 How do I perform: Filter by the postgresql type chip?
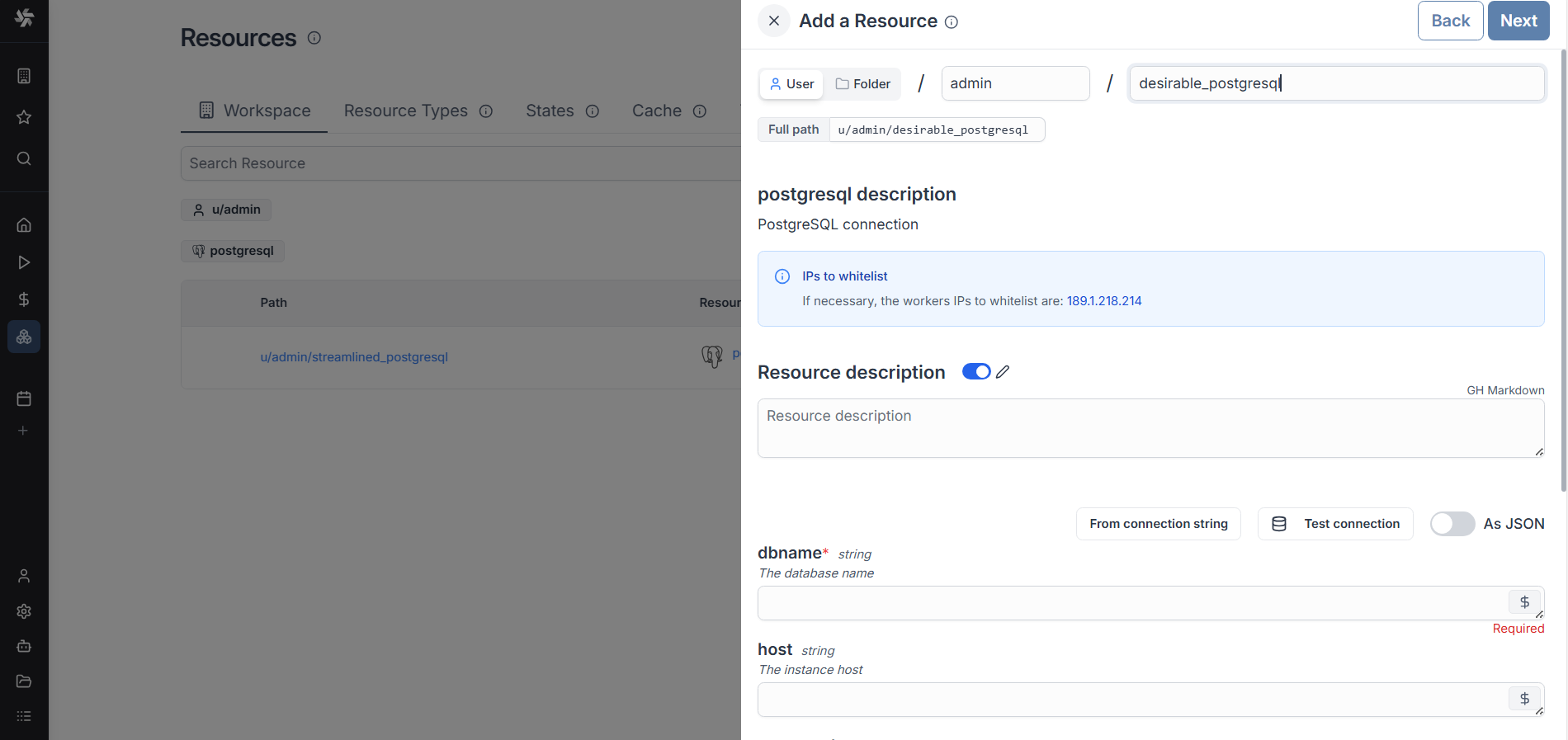click(233, 251)
